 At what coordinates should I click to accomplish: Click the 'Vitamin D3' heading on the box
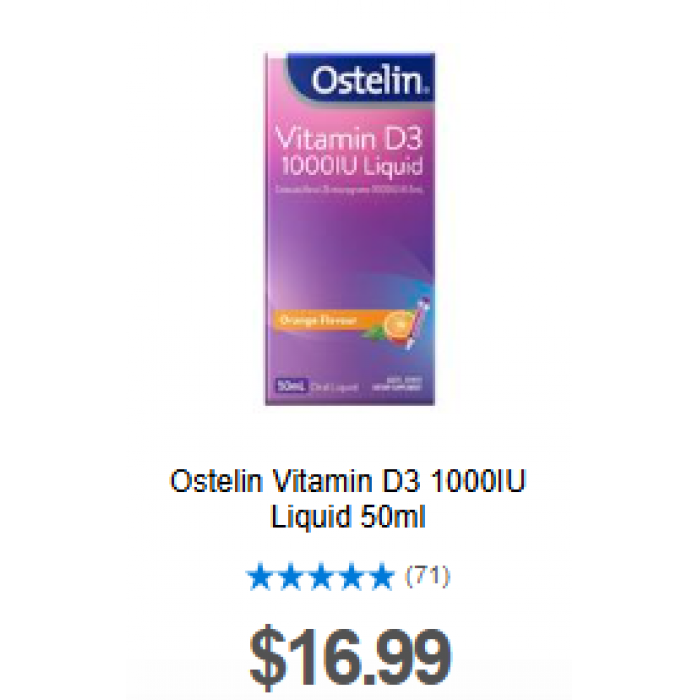pyautogui.click(x=349, y=138)
